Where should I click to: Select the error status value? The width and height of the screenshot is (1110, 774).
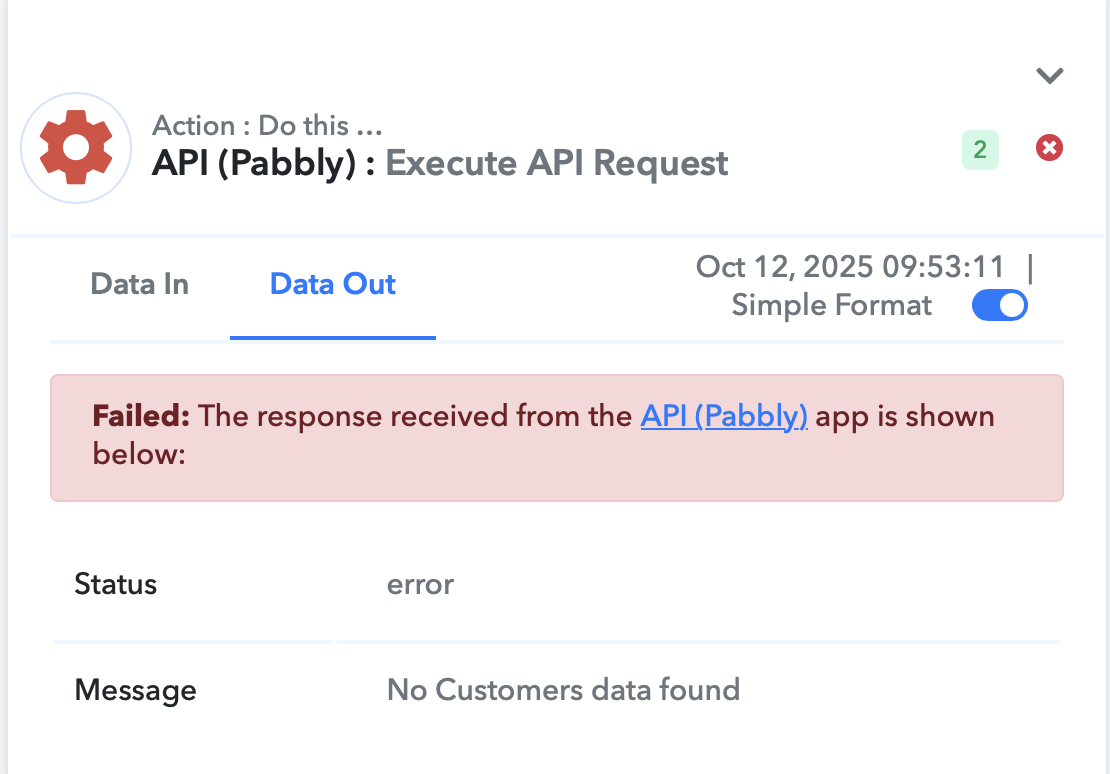(x=420, y=585)
